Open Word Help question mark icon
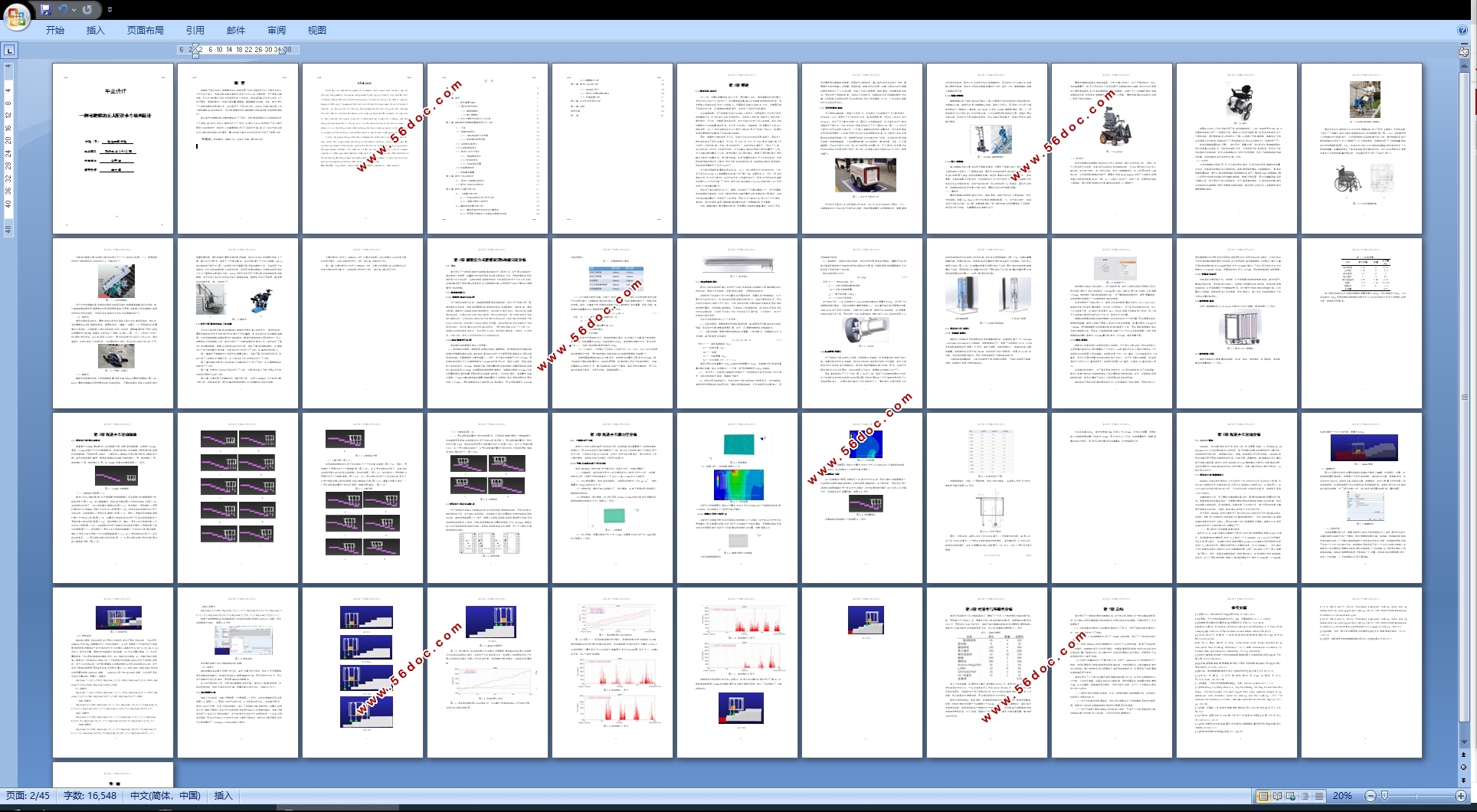Viewport: 1477px width, 812px height. pyautogui.click(x=1462, y=31)
